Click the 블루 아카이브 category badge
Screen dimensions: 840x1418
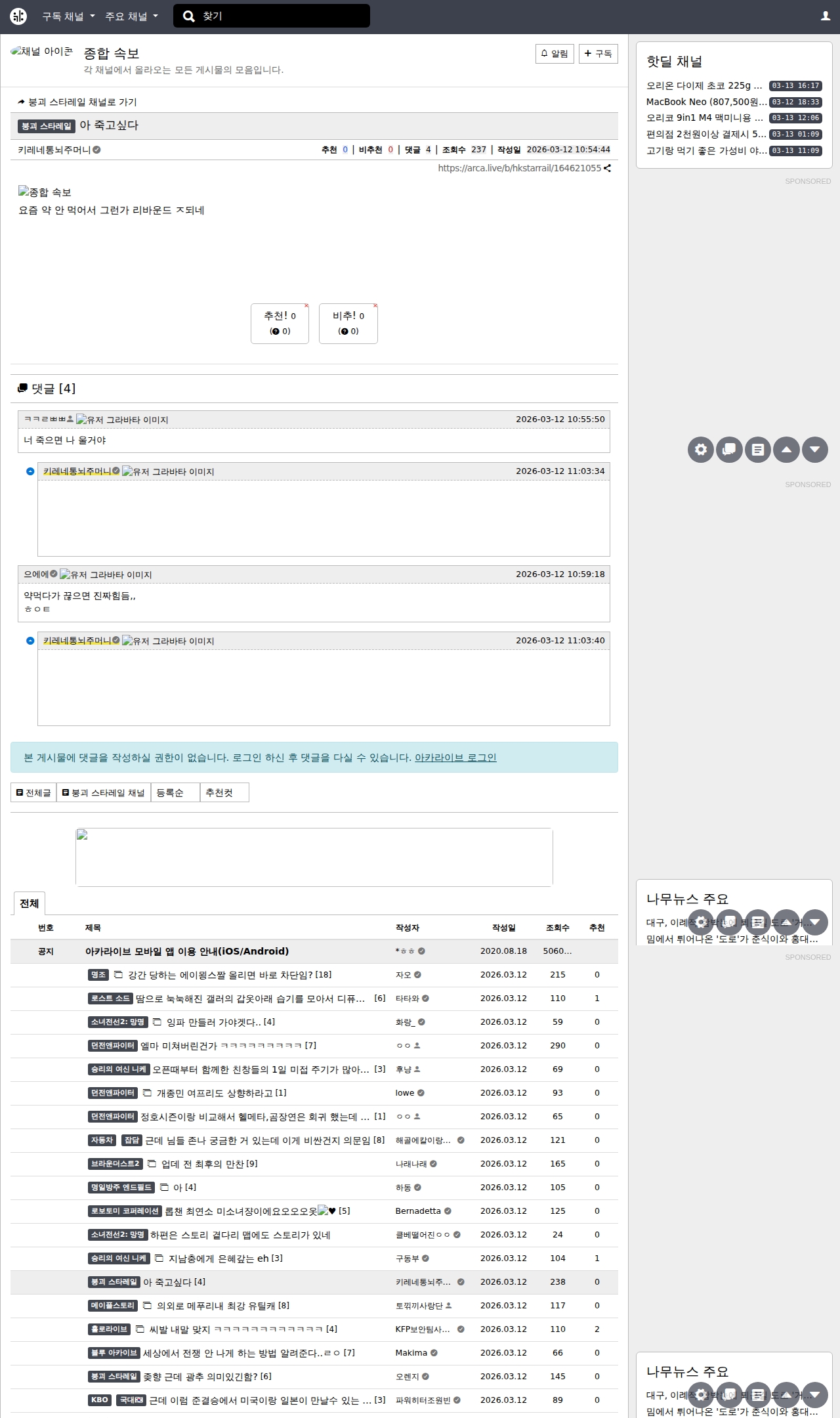pos(114,1353)
